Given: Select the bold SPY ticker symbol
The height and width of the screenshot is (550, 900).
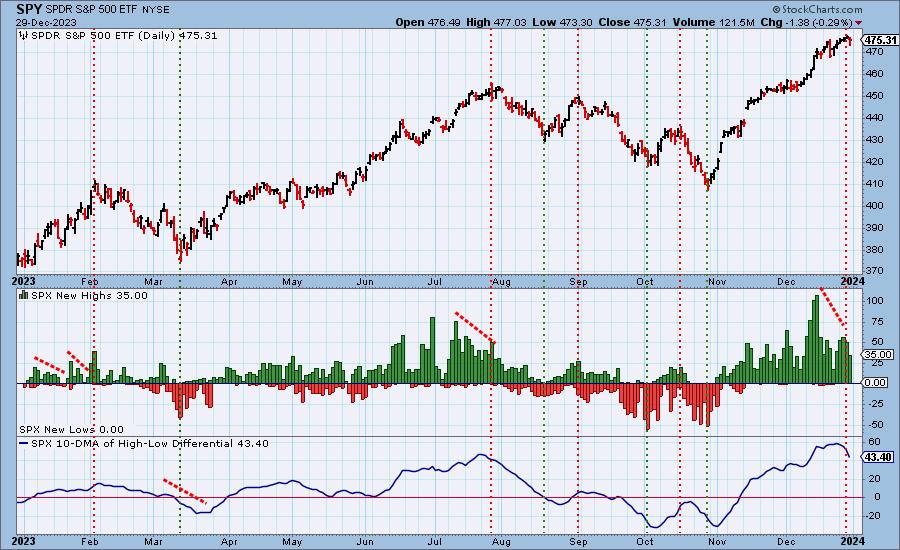Looking at the screenshot, I should [29, 9].
